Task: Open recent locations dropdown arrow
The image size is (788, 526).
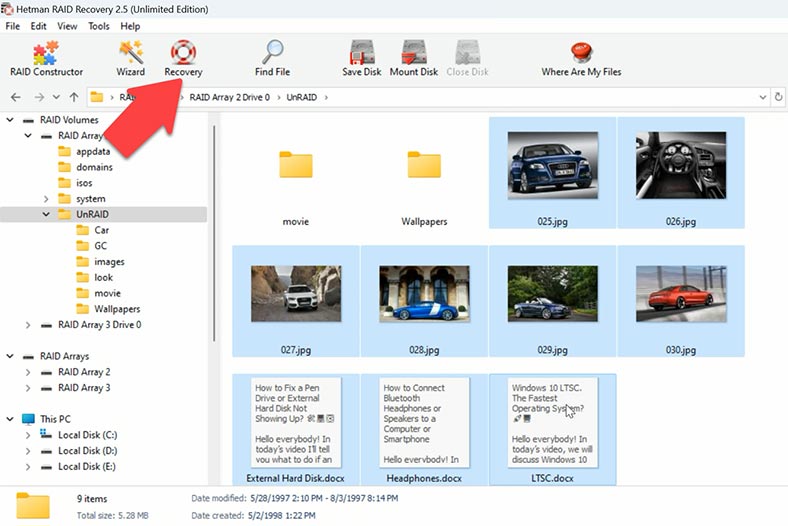Action: (56, 97)
